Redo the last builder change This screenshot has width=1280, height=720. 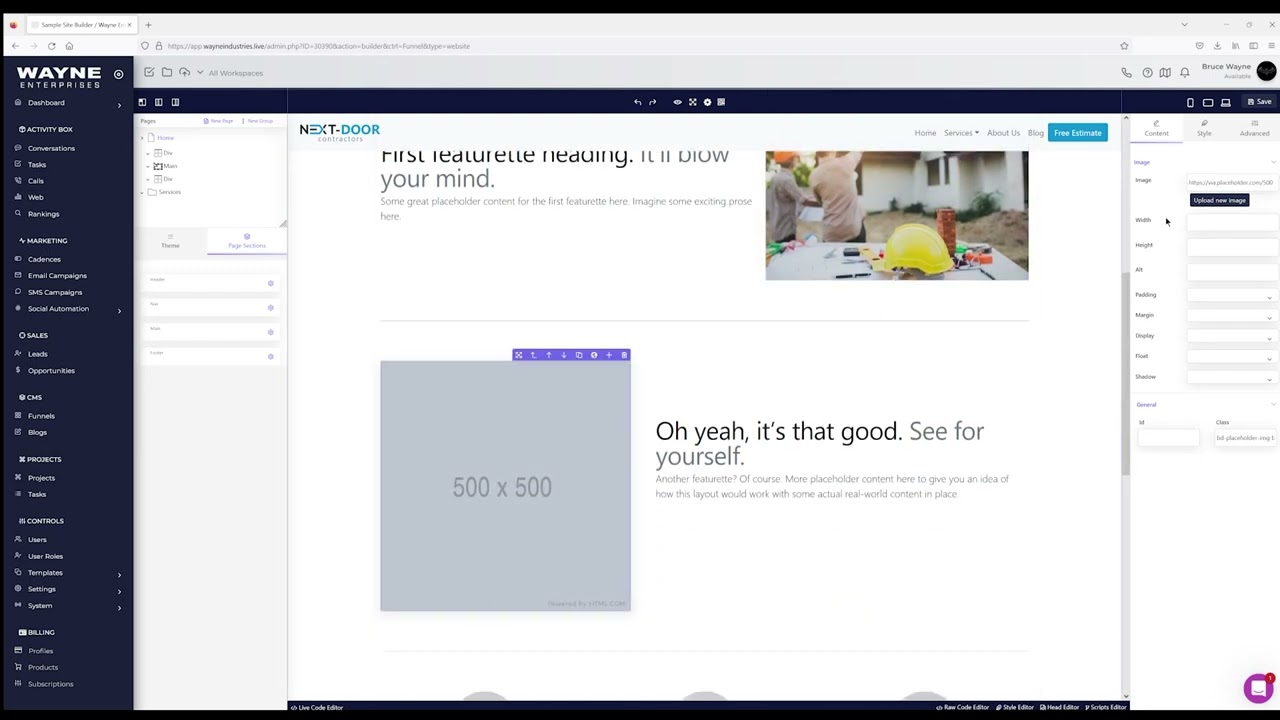coord(652,102)
